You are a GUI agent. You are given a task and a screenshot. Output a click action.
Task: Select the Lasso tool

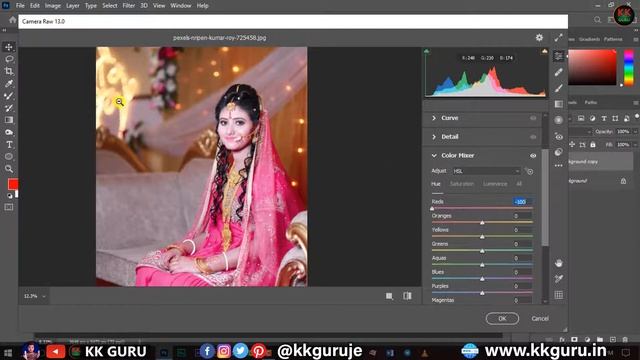pyautogui.click(x=9, y=59)
